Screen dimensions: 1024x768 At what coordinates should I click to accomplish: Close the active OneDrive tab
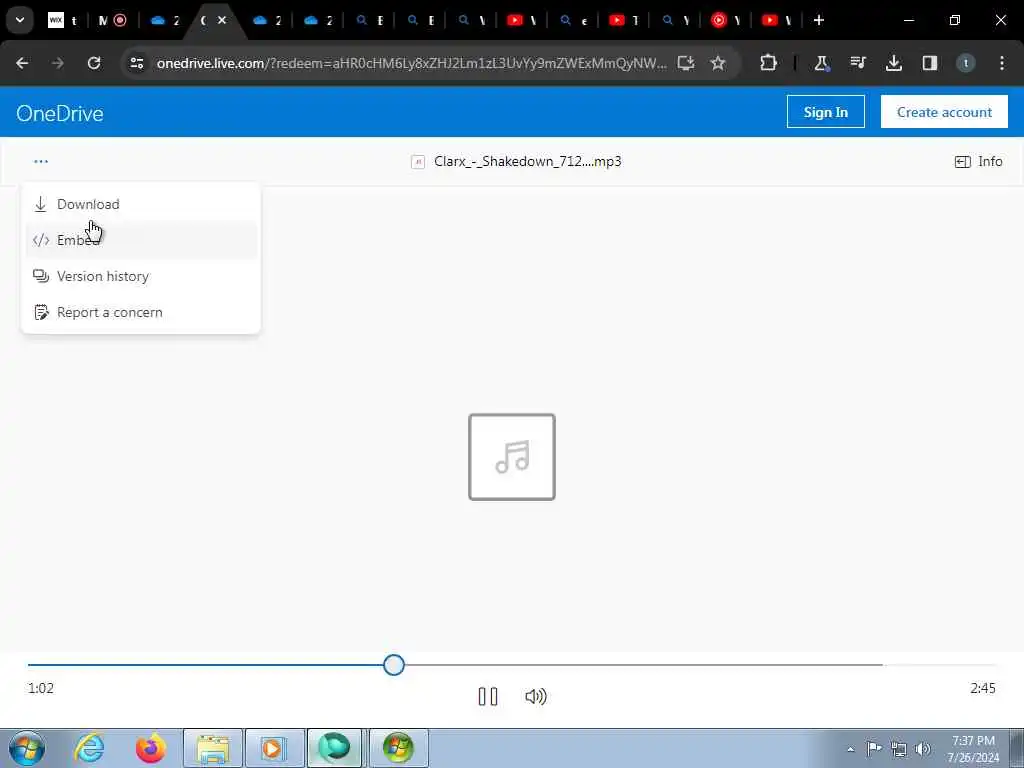[222, 20]
